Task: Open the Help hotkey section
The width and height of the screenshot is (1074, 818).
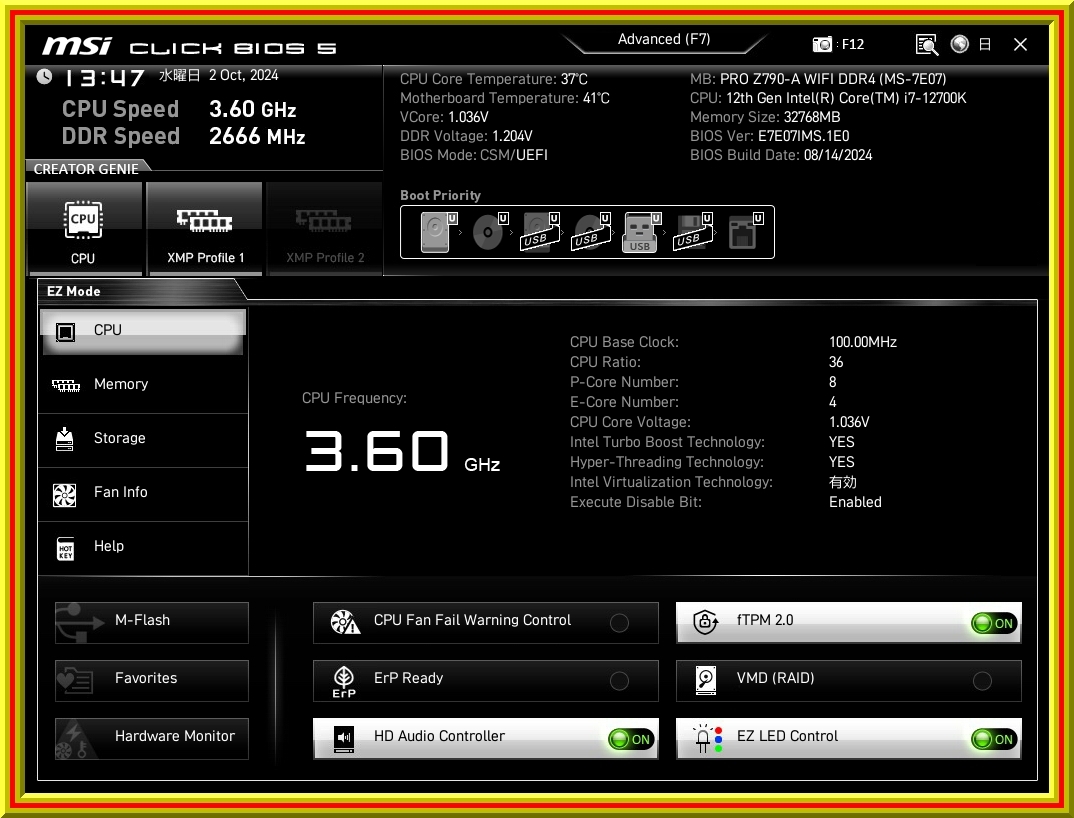Action: tap(142, 547)
